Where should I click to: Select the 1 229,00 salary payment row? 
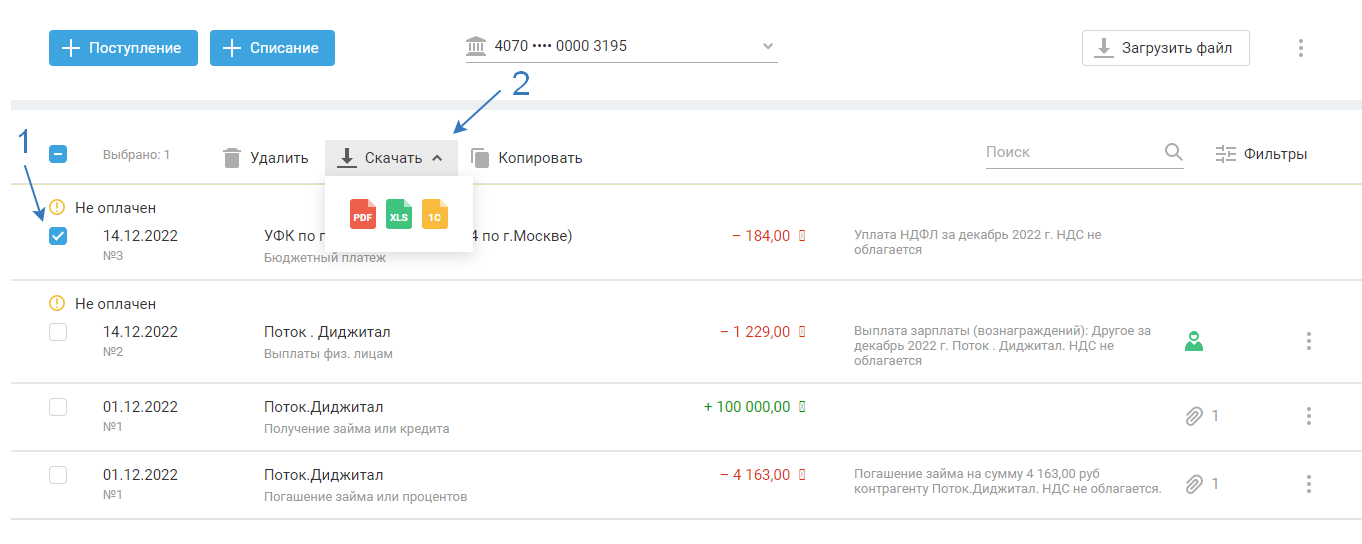point(58,333)
